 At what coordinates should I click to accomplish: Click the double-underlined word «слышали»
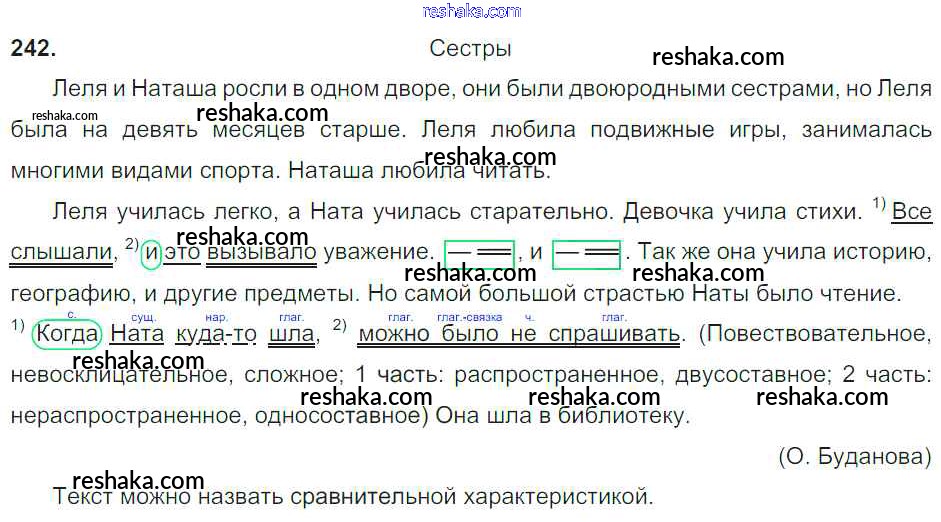[60, 253]
